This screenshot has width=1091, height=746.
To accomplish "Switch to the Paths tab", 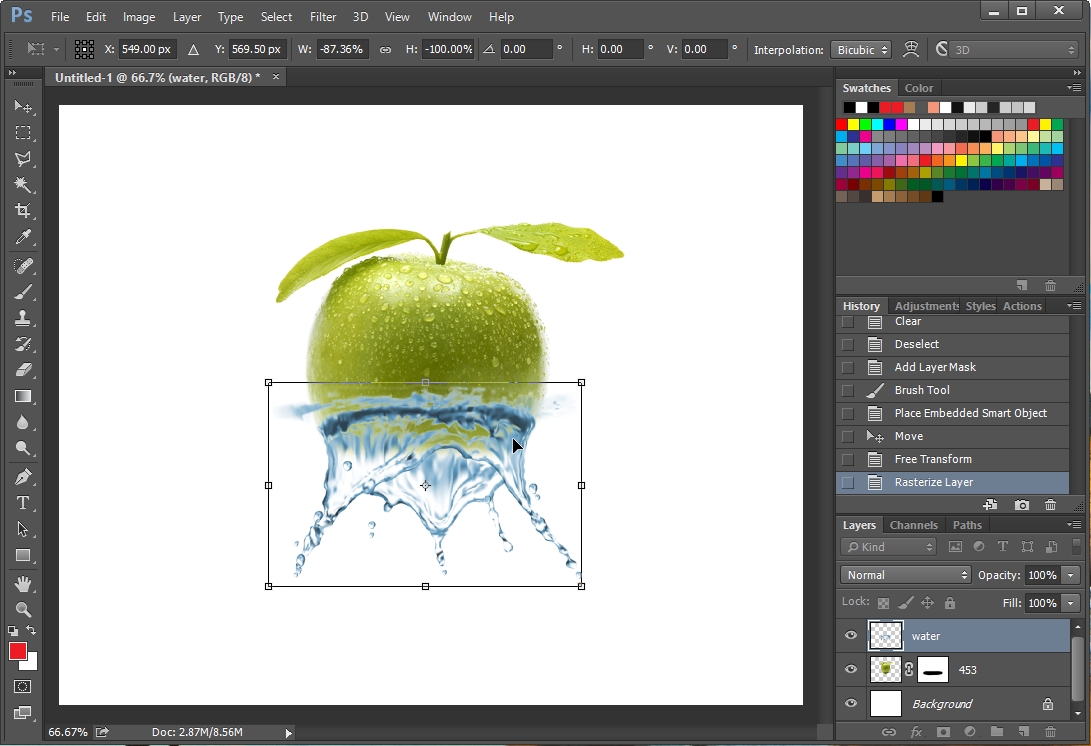I will click(x=967, y=525).
